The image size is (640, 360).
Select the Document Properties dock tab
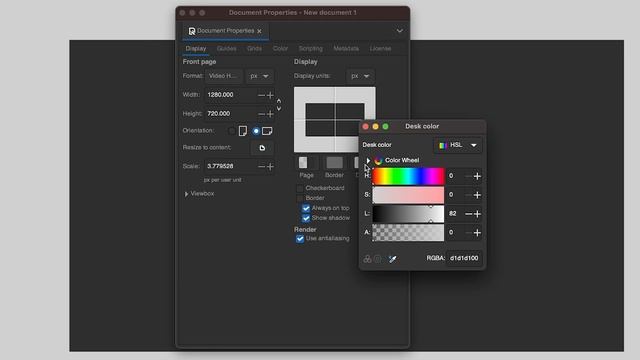pos(225,31)
